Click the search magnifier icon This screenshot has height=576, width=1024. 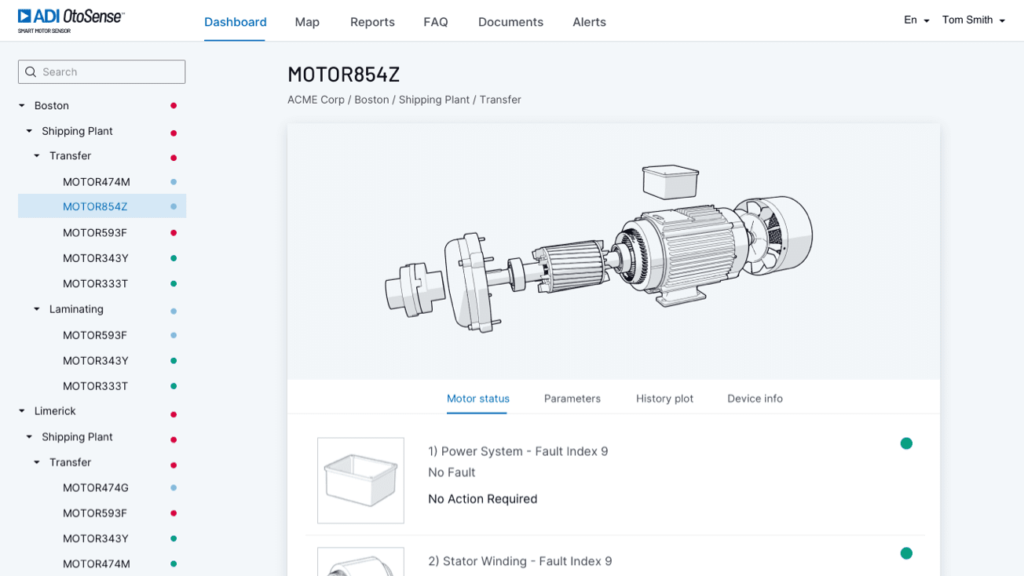31,71
